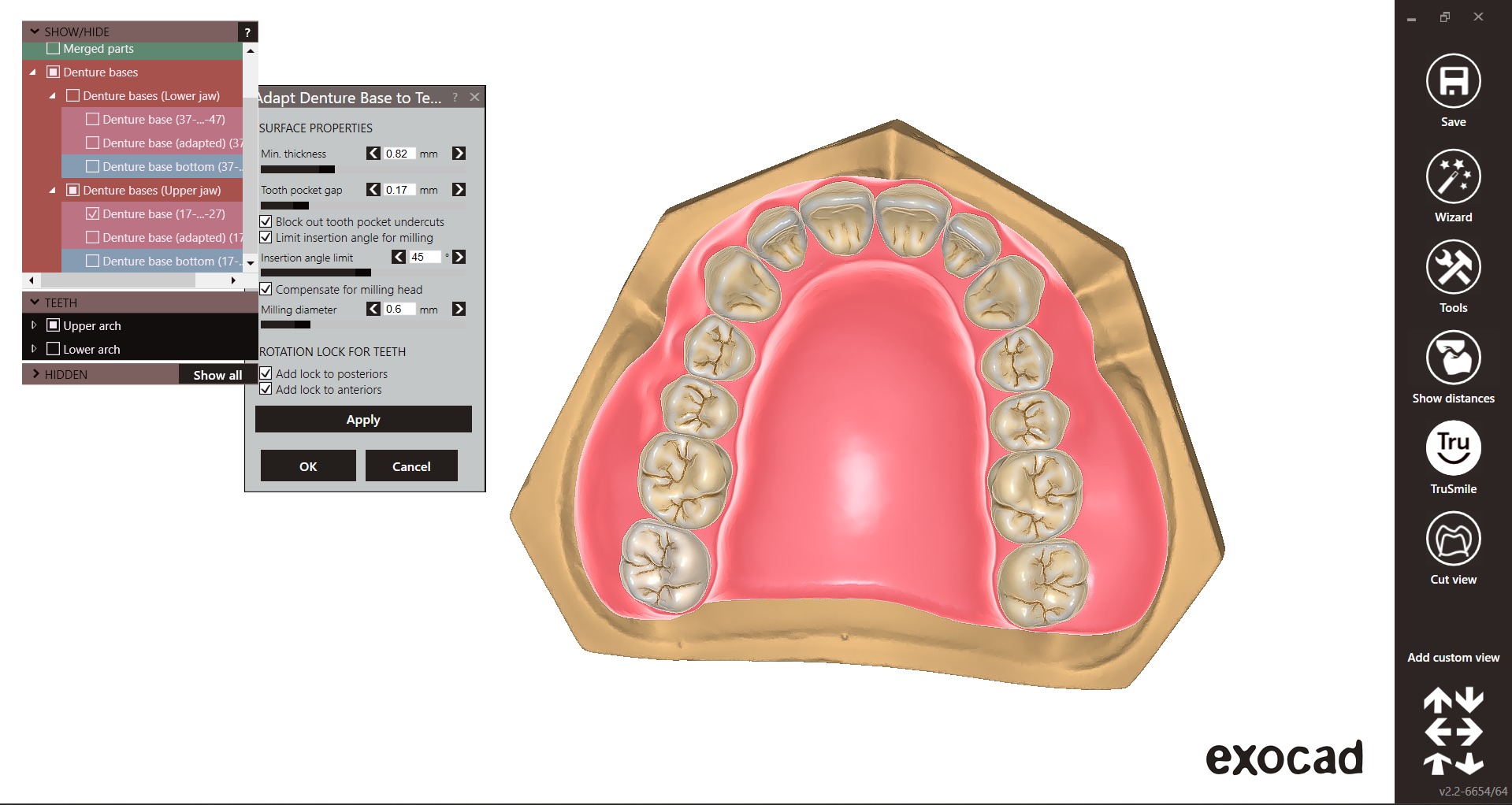Click tree scroll-down arrow
Screen dimensions: 1512x805
(x=251, y=263)
